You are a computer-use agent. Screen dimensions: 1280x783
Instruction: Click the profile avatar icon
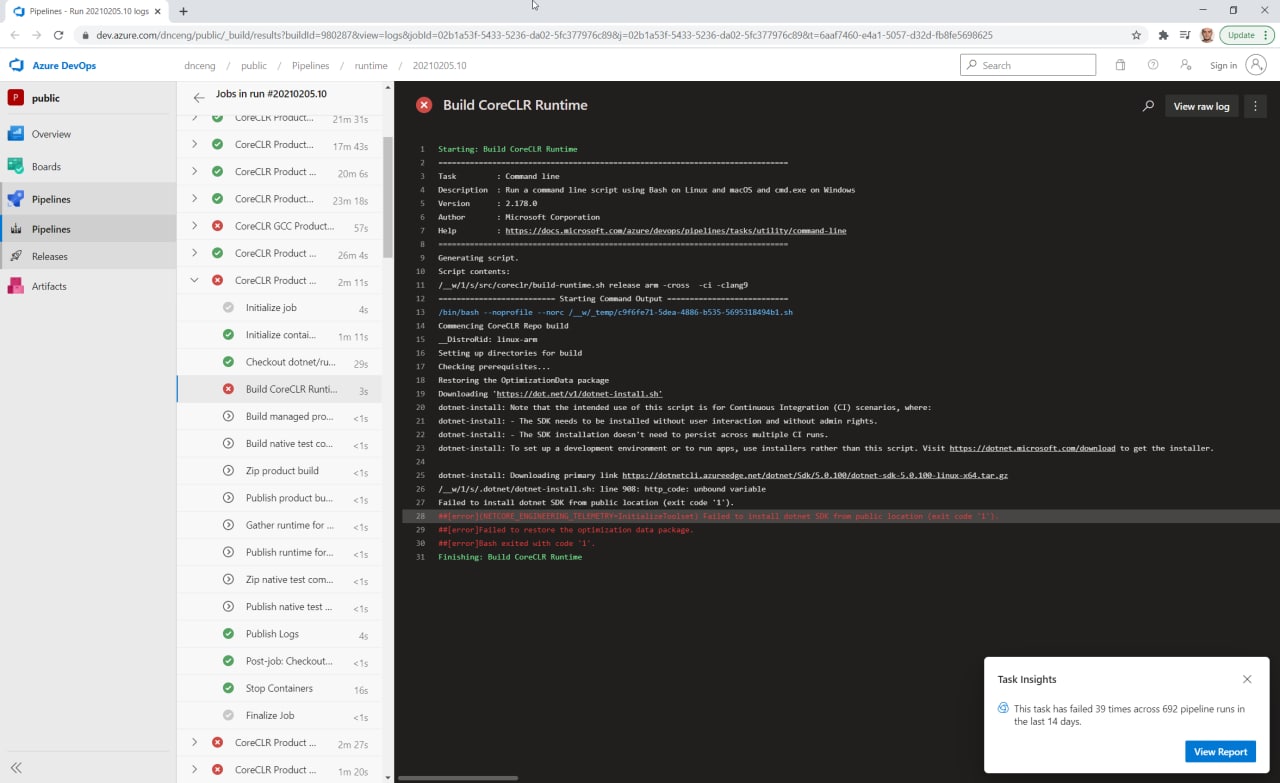pyautogui.click(x=1256, y=65)
